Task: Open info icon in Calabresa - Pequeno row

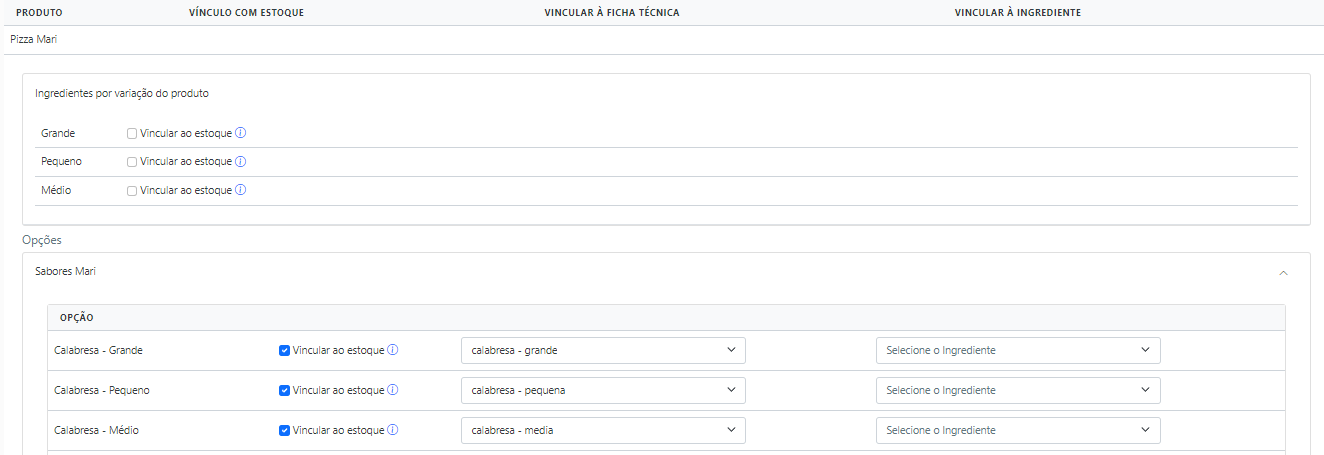Action: pyautogui.click(x=393, y=390)
